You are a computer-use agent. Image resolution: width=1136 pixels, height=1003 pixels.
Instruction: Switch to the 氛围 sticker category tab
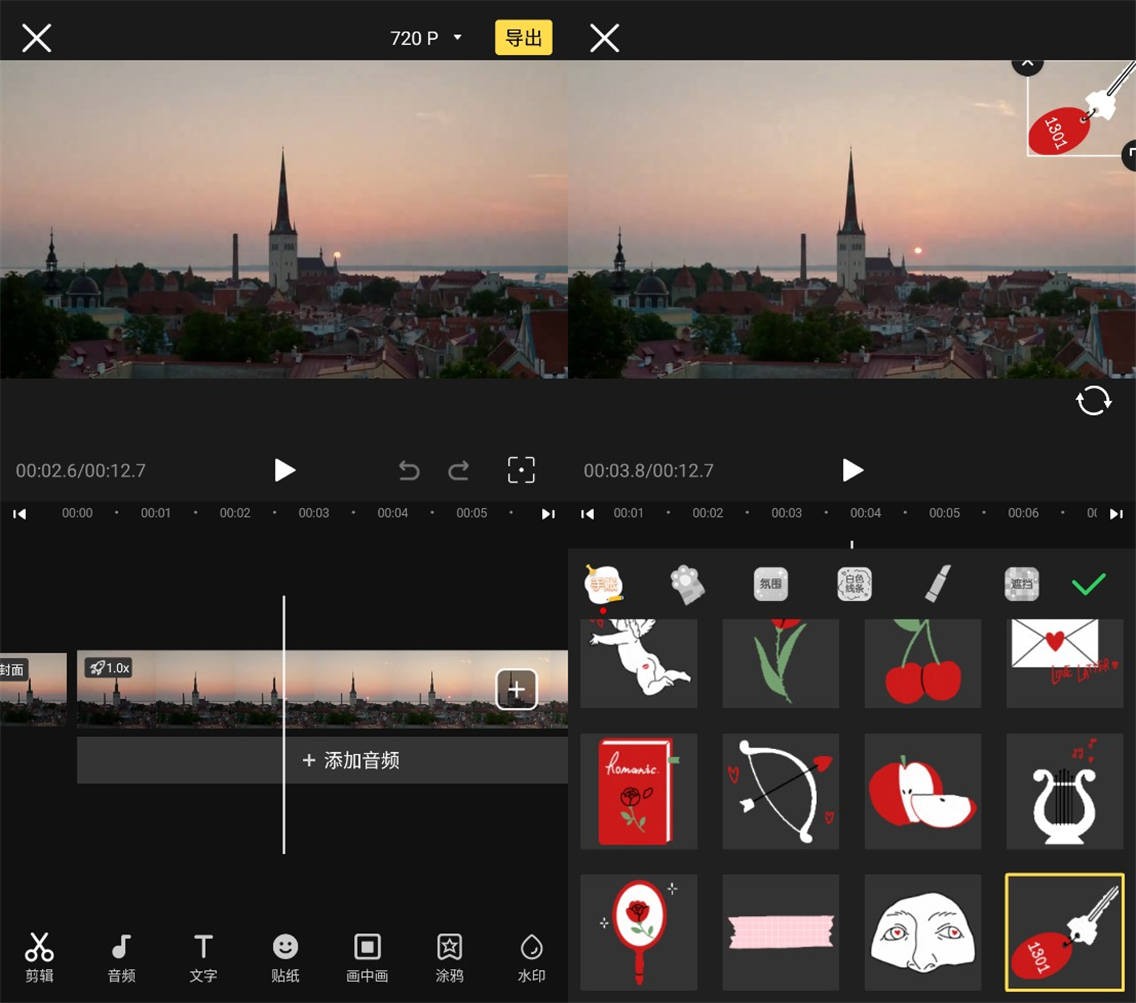[x=770, y=584]
